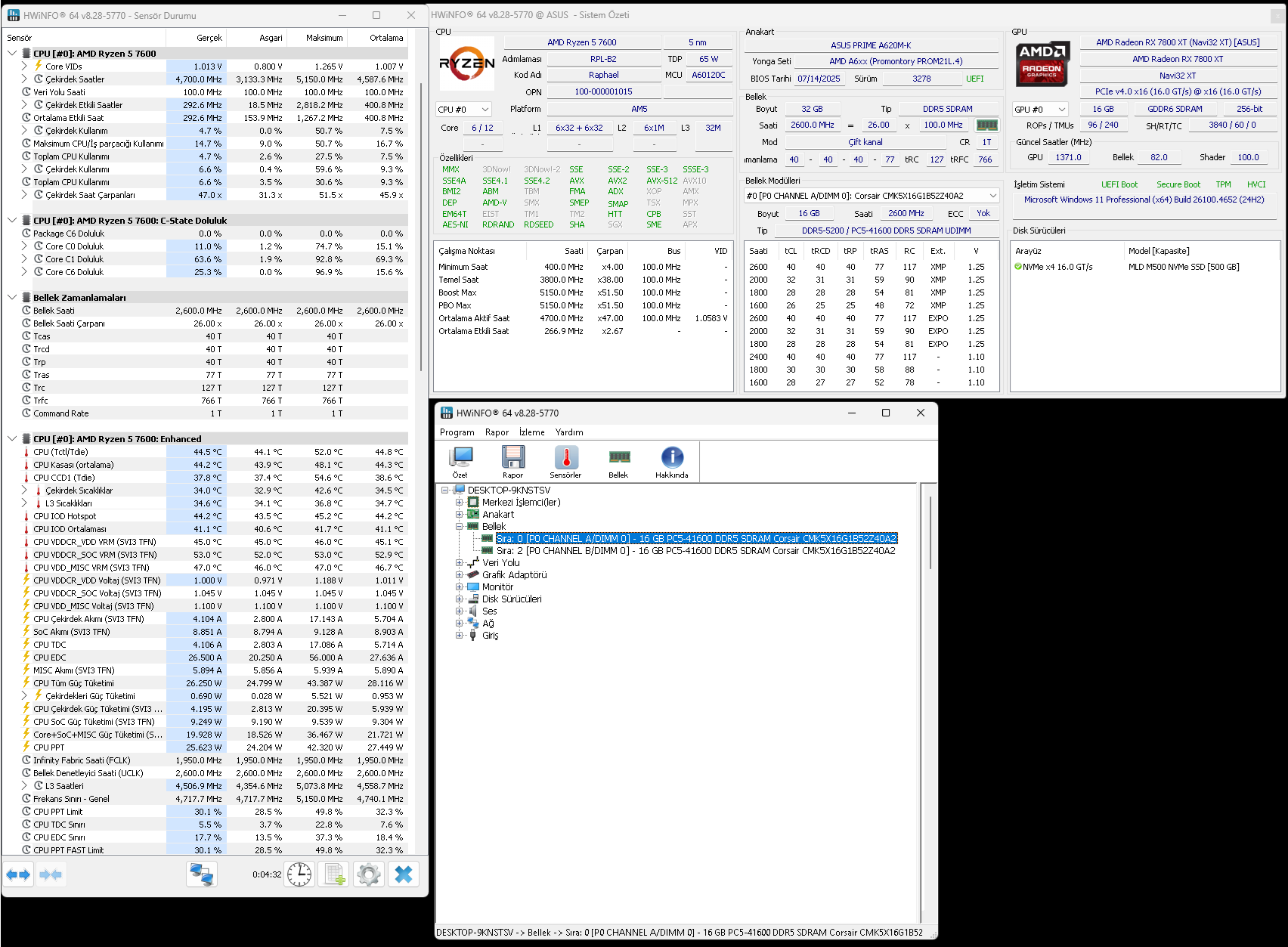
Task: Sort by the Asgari column header
Action: (x=256, y=38)
